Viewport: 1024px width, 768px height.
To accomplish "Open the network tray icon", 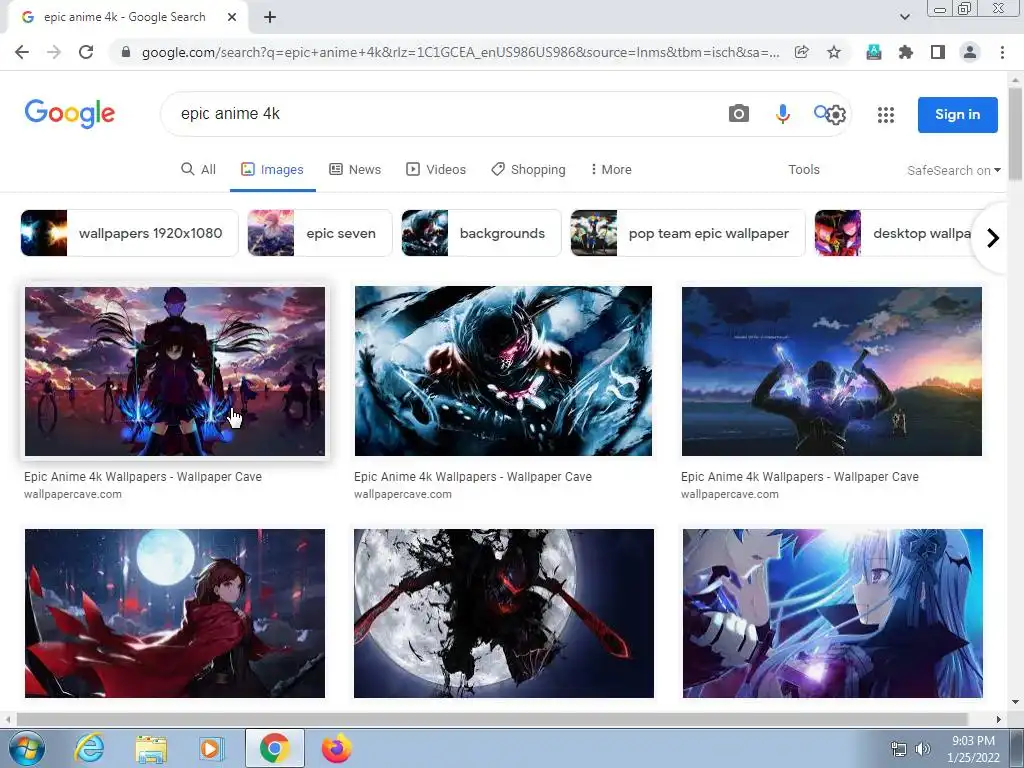I will coord(899,749).
